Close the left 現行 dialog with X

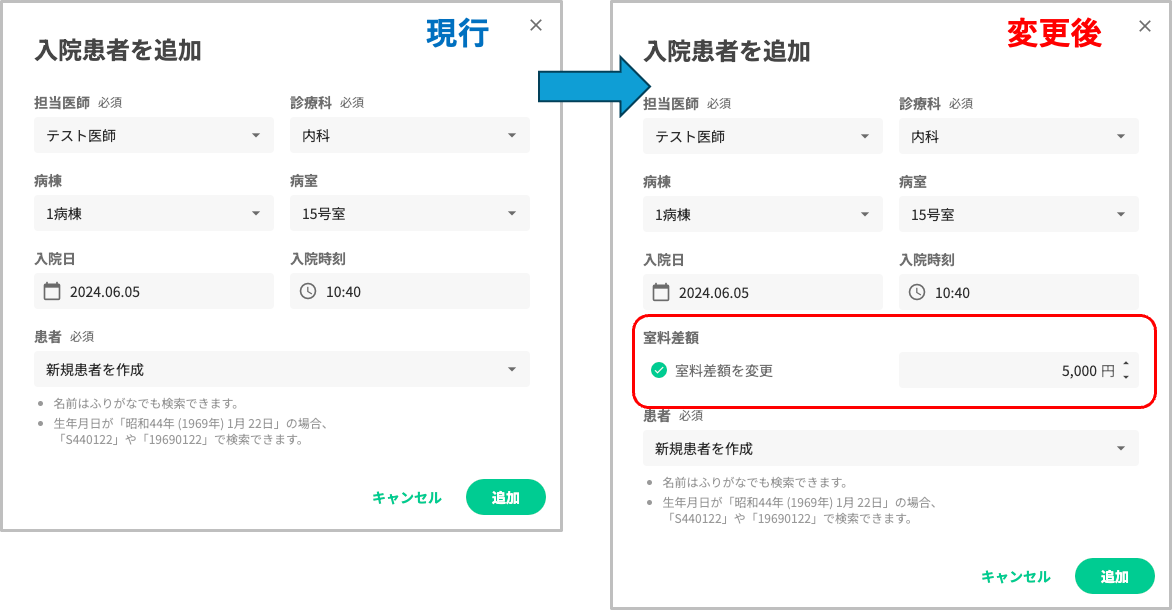(536, 25)
